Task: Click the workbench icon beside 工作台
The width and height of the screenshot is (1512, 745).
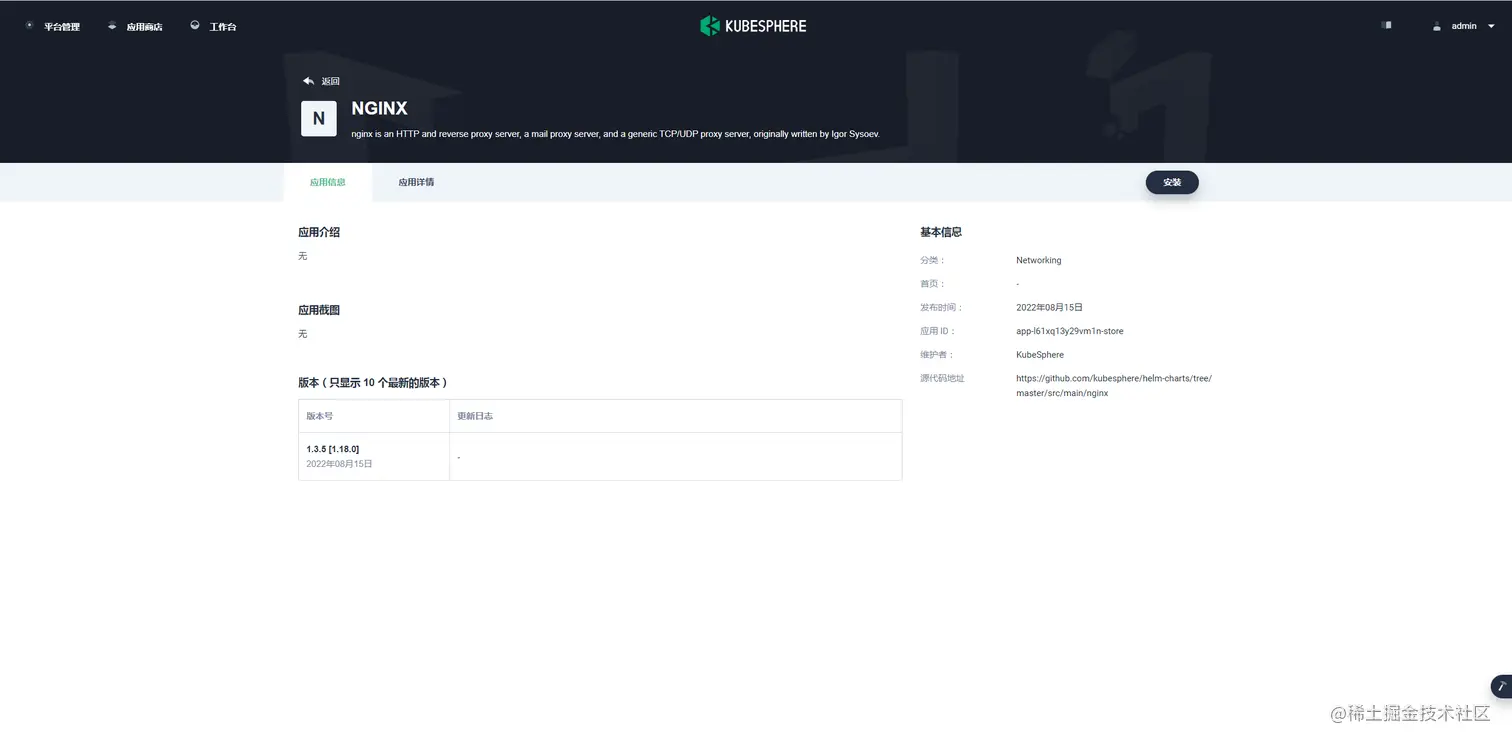Action: pyautogui.click(x=194, y=26)
